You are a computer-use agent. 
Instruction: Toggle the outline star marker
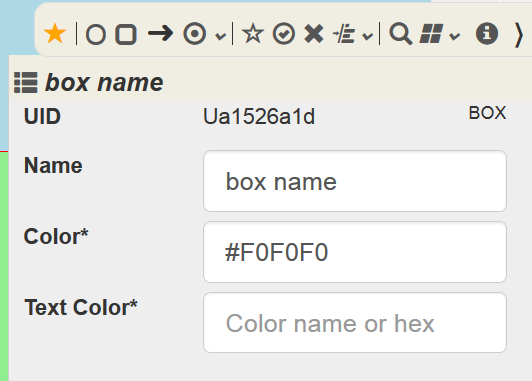tap(253, 34)
